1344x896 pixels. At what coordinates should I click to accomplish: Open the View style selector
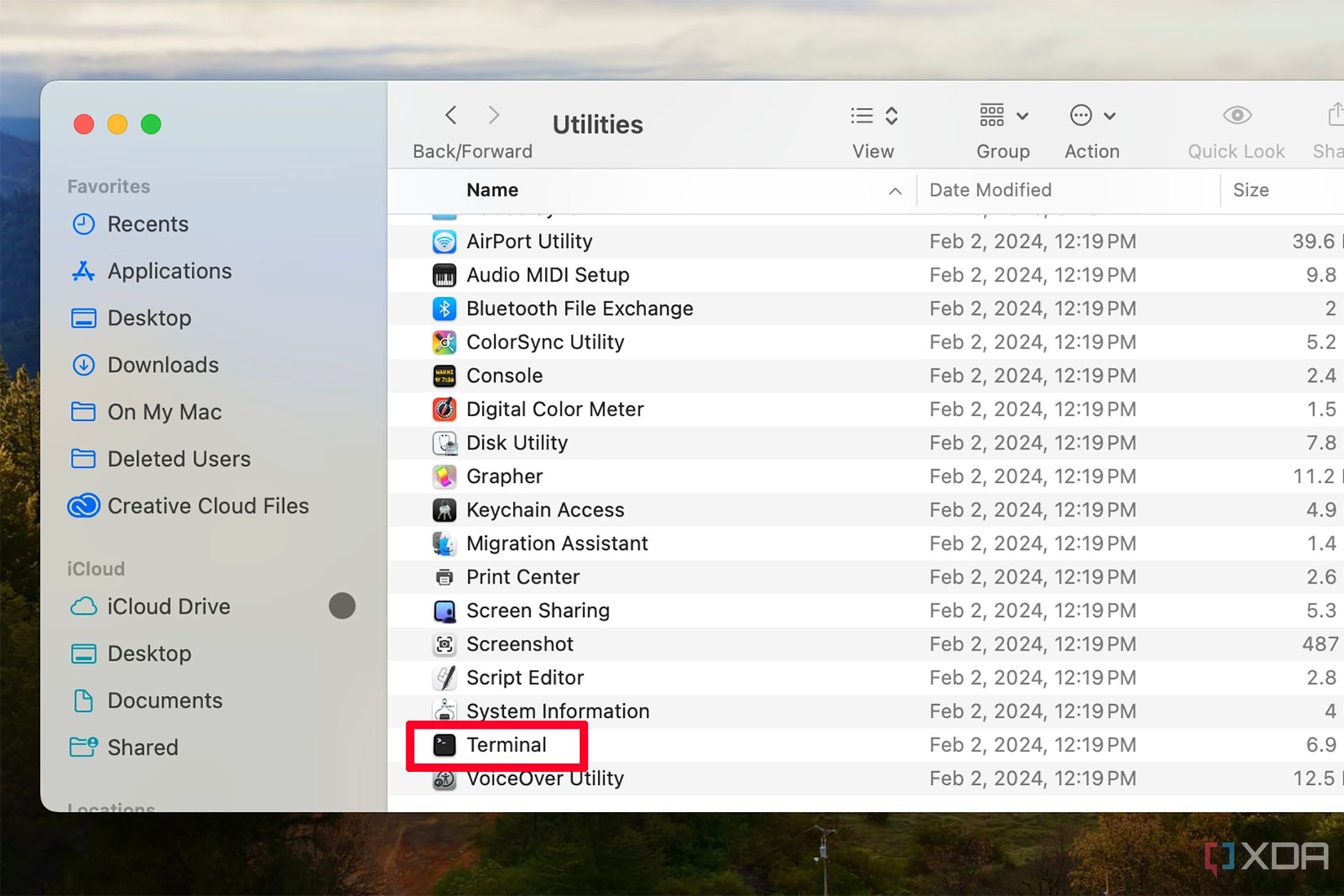874,116
